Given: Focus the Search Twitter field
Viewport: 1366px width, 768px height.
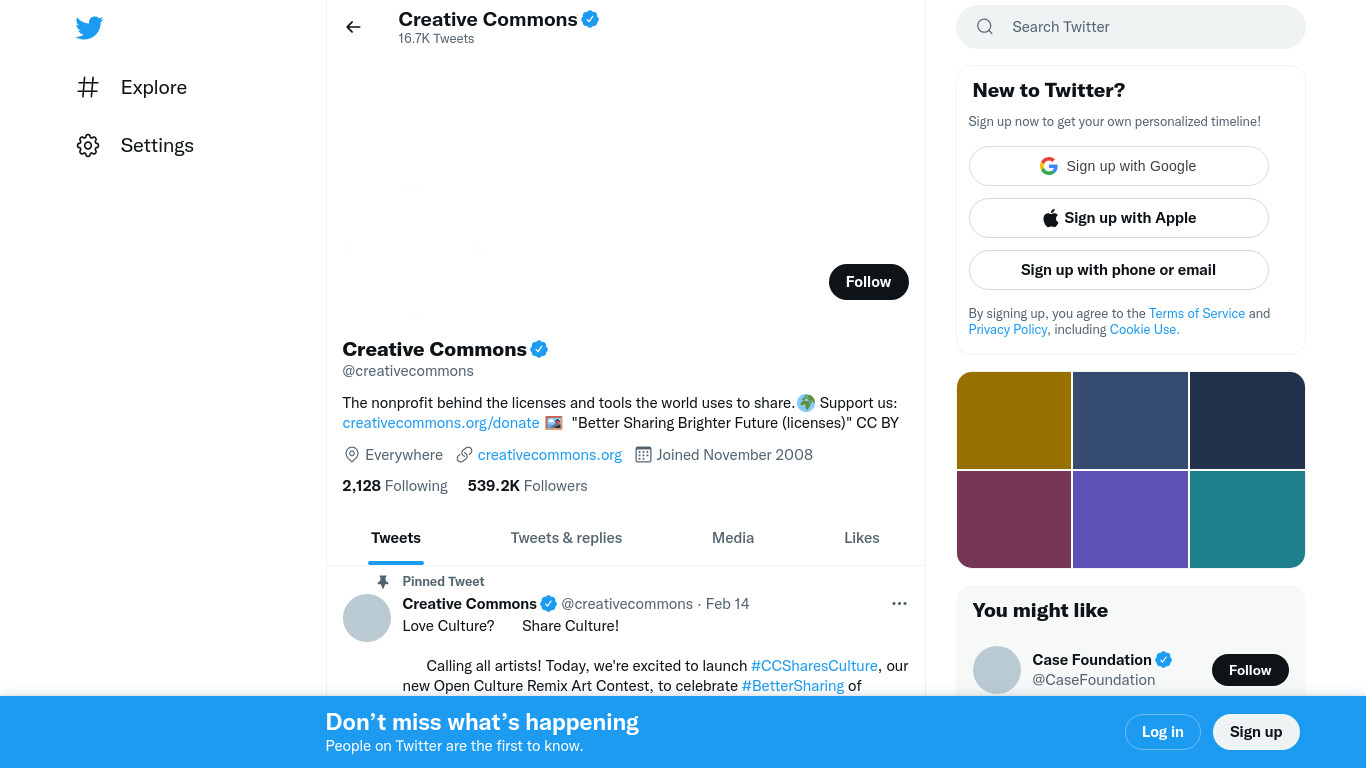Looking at the screenshot, I should (x=1131, y=27).
